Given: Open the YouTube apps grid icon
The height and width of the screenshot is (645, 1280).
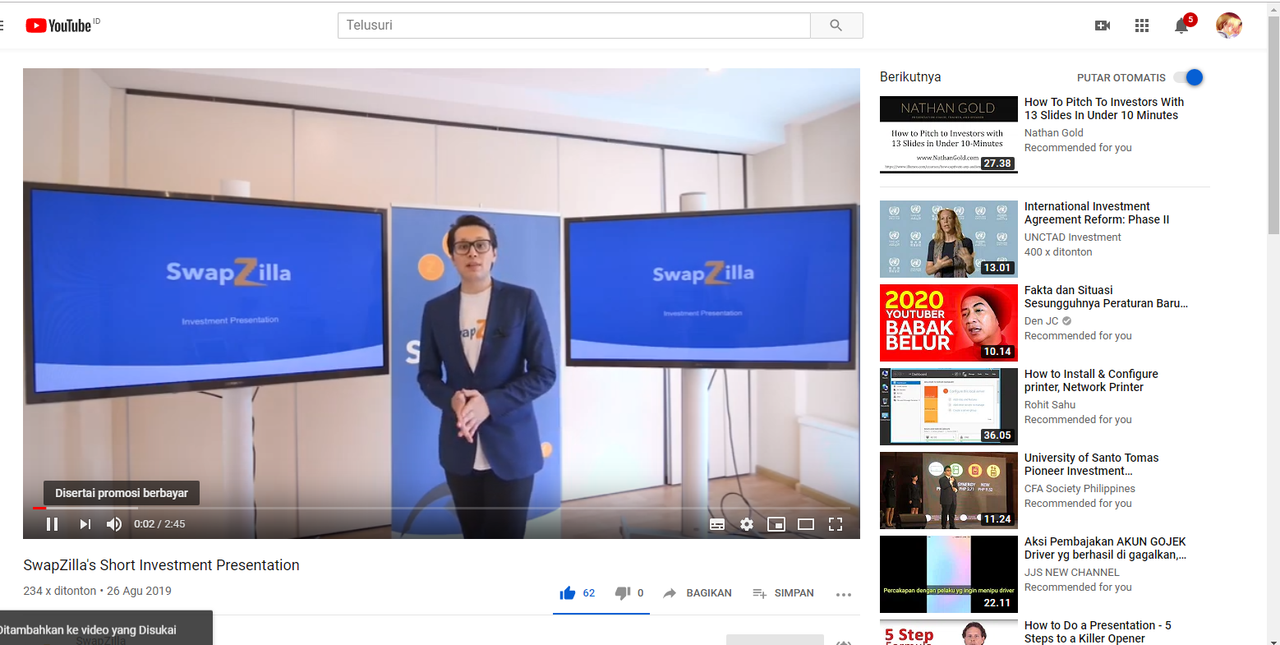Looking at the screenshot, I should pos(1142,26).
